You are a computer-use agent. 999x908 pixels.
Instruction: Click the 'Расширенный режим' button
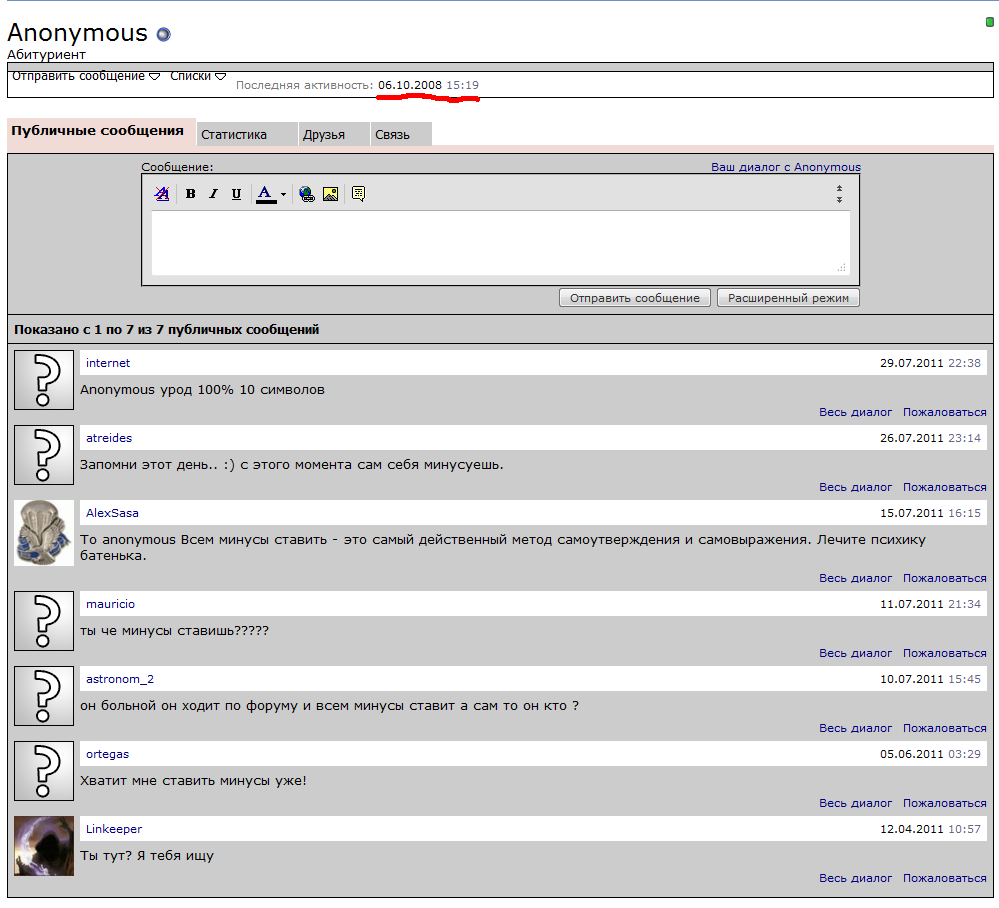click(788, 298)
